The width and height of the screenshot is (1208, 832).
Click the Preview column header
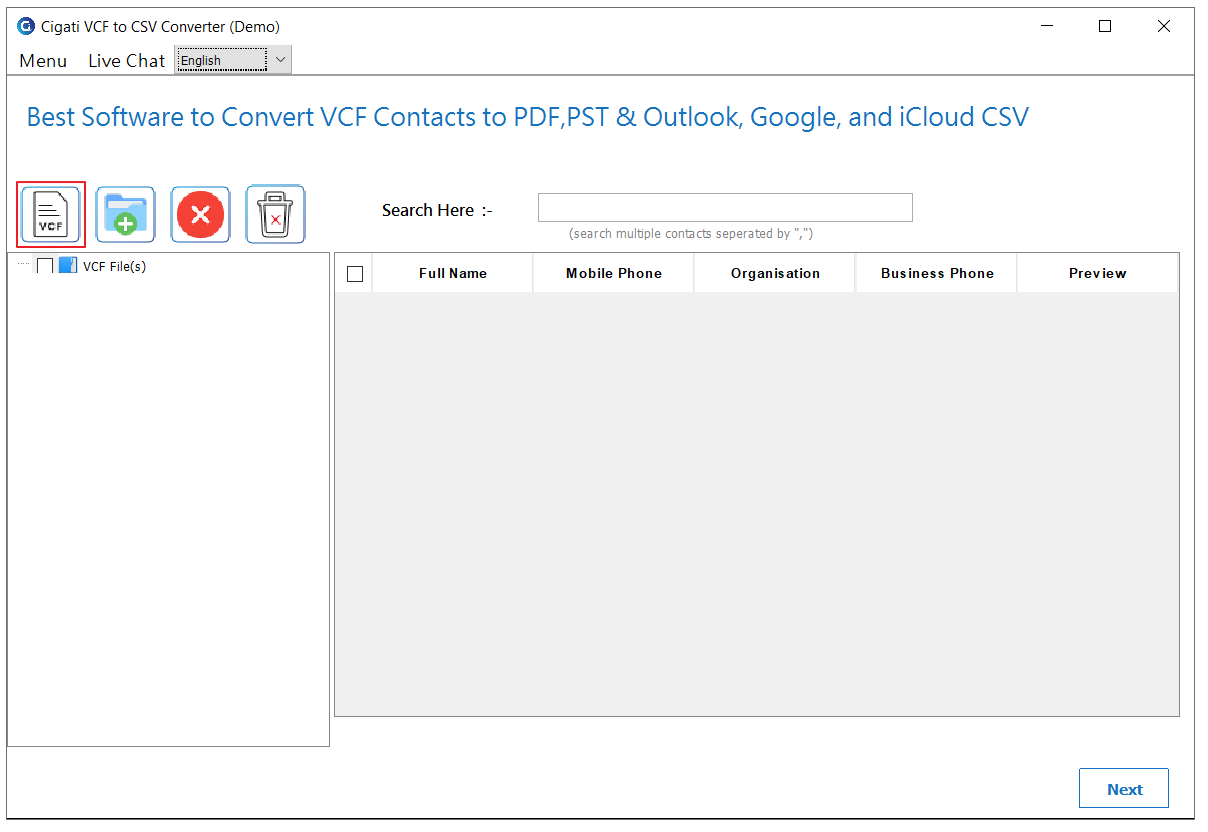1098,273
